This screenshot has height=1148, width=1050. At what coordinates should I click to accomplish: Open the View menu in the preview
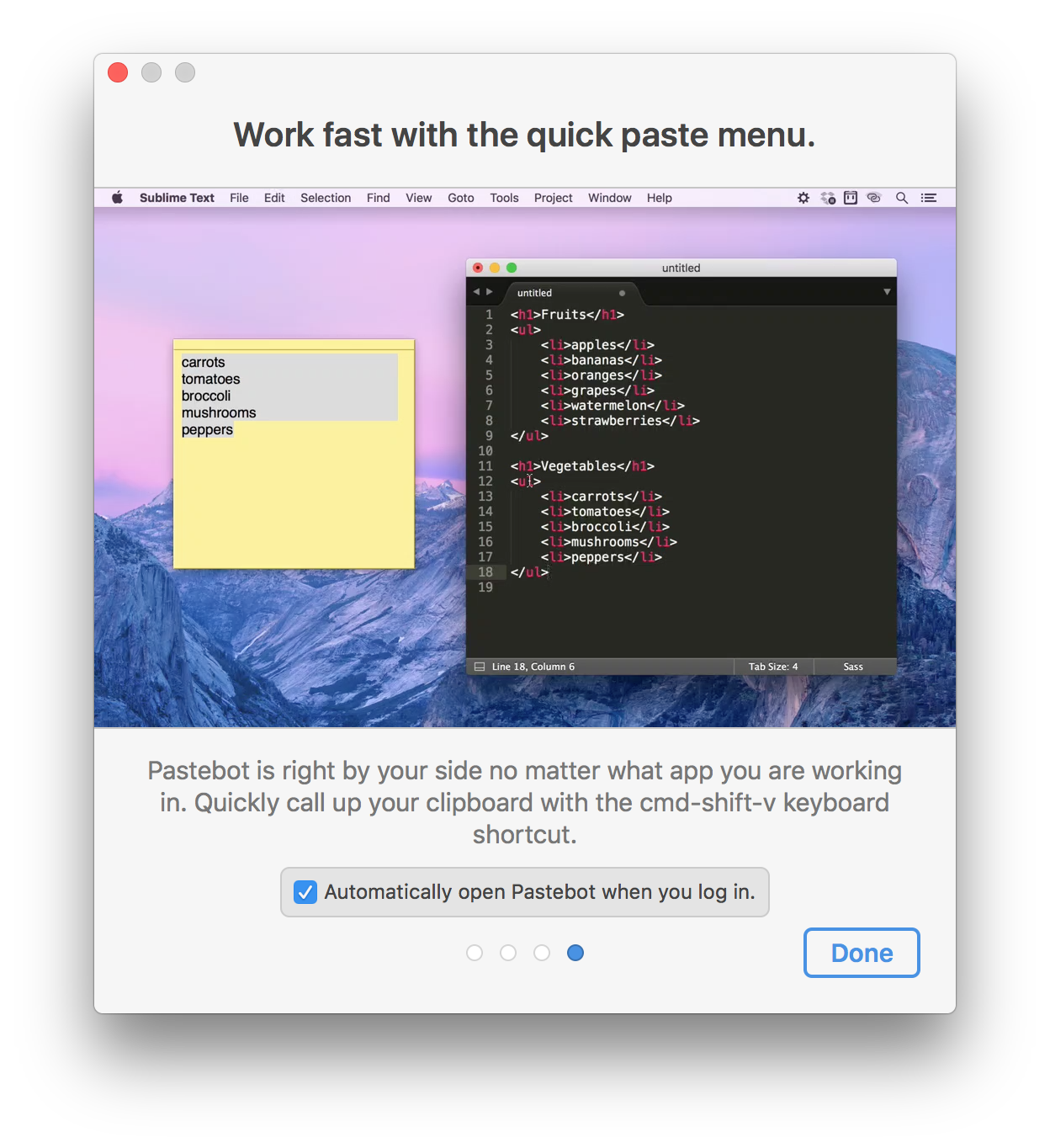click(418, 198)
